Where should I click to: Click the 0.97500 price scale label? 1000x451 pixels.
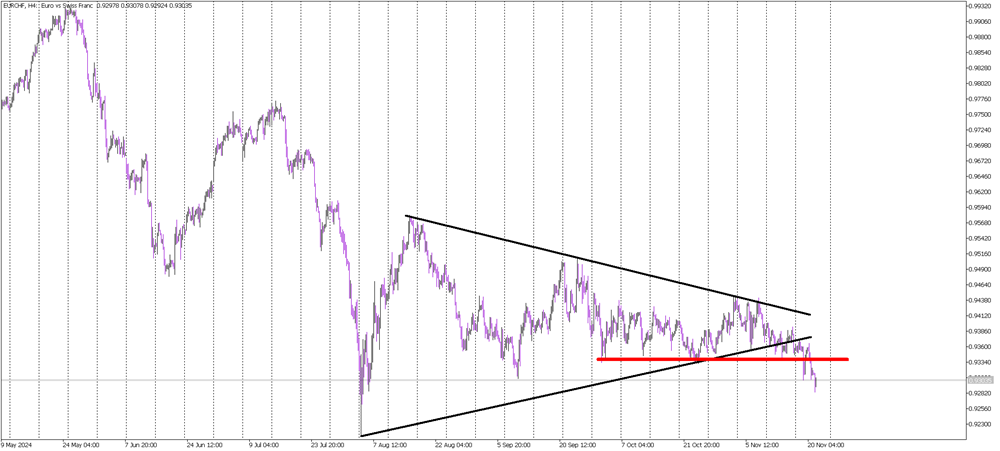click(980, 115)
